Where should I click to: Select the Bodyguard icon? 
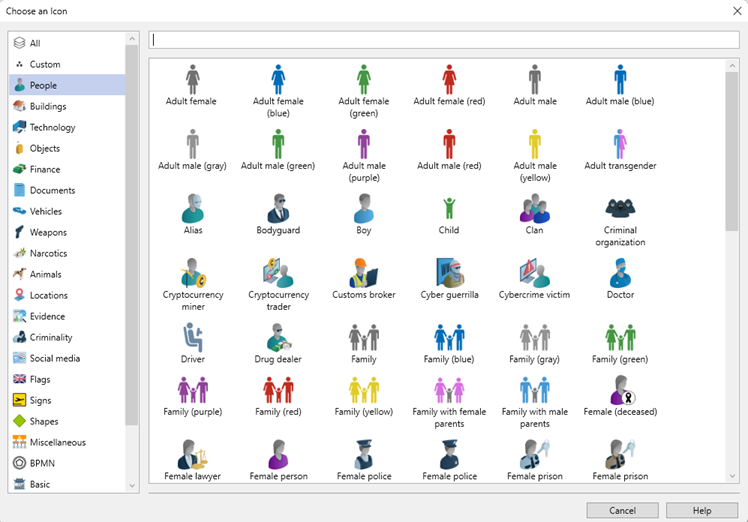(x=278, y=210)
